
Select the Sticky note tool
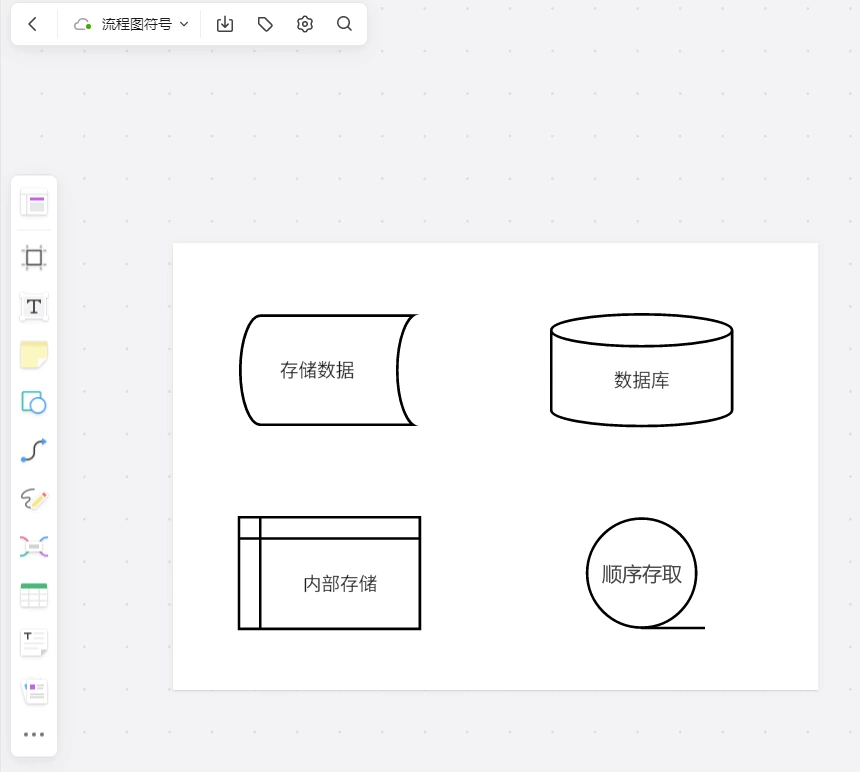[x=34, y=355]
